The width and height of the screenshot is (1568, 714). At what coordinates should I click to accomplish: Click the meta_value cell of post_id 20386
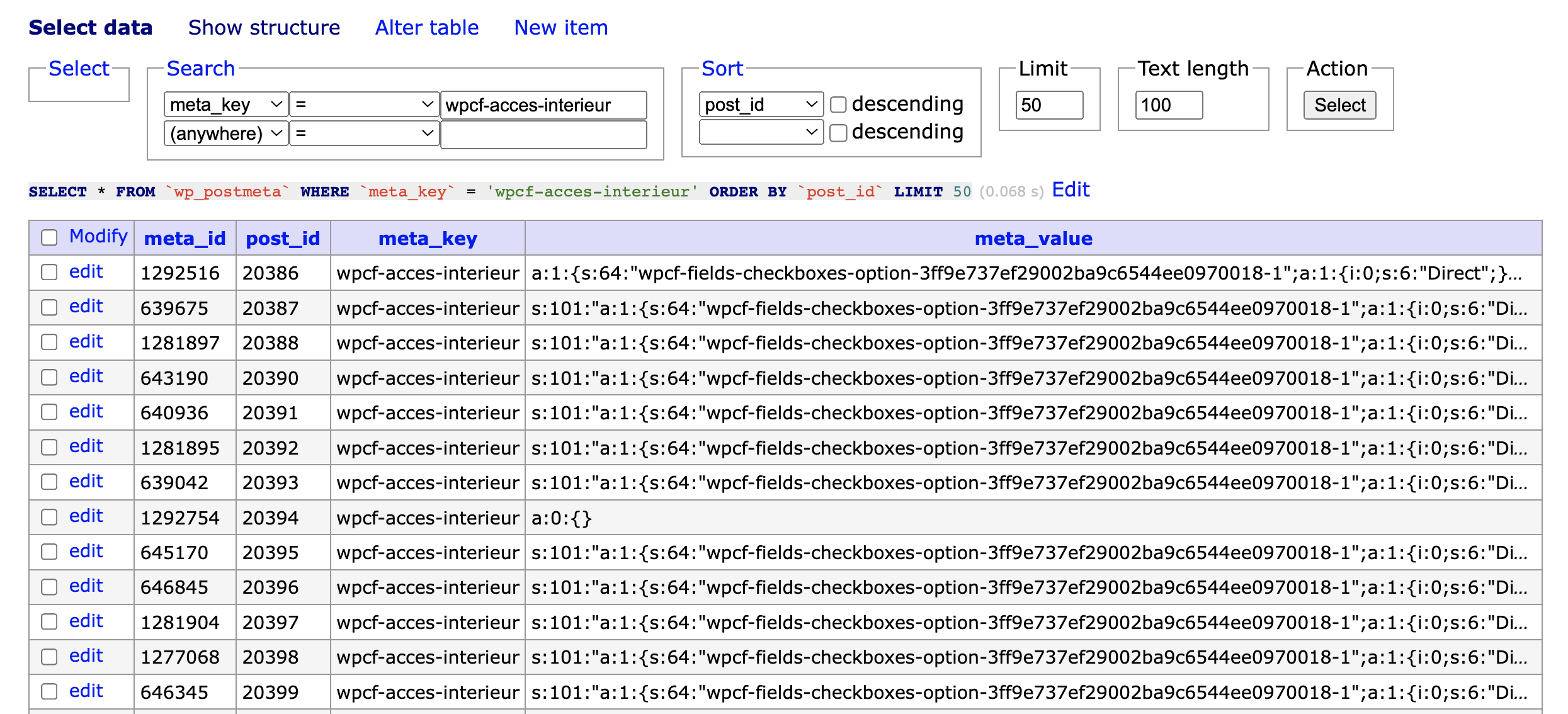tap(1033, 273)
